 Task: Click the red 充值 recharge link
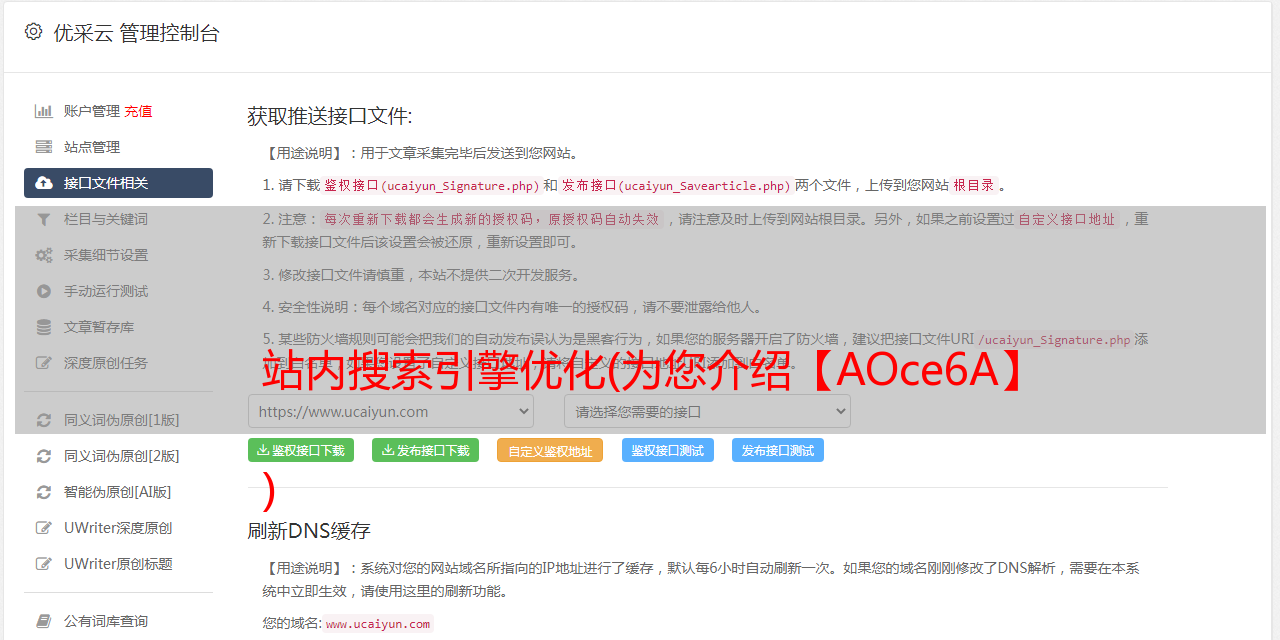[138, 111]
